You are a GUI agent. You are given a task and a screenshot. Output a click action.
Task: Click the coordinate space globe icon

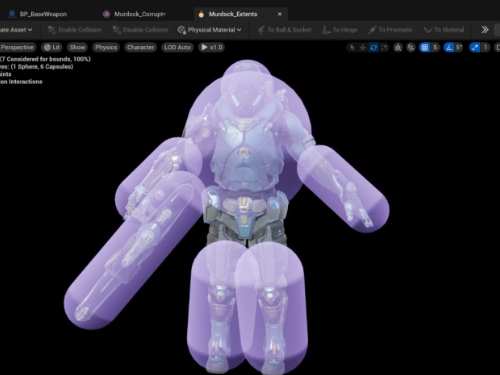click(x=398, y=48)
